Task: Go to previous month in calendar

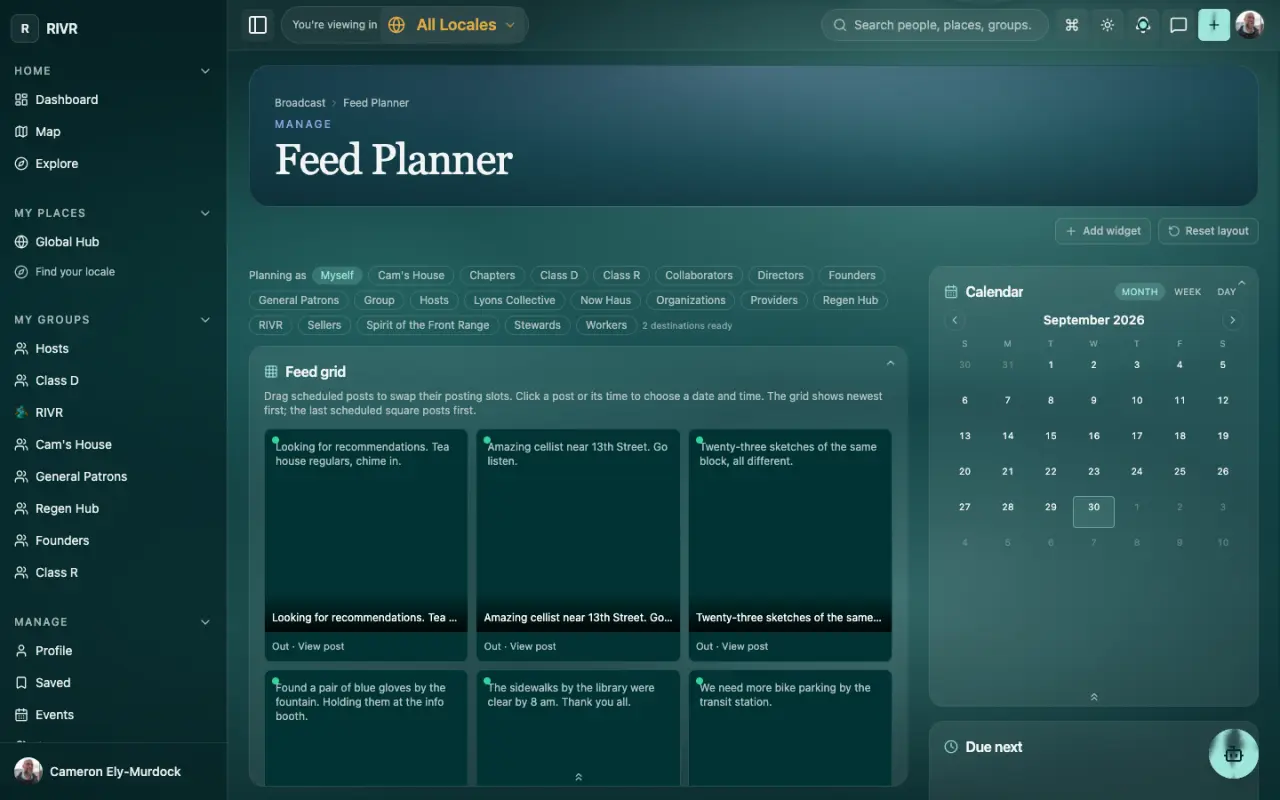Action: pos(955,320)
